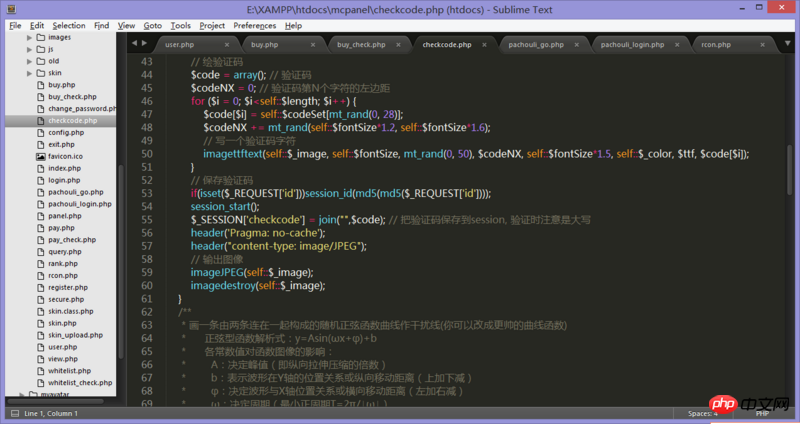Open the tab list dropdown arrow

click(789, 45)
